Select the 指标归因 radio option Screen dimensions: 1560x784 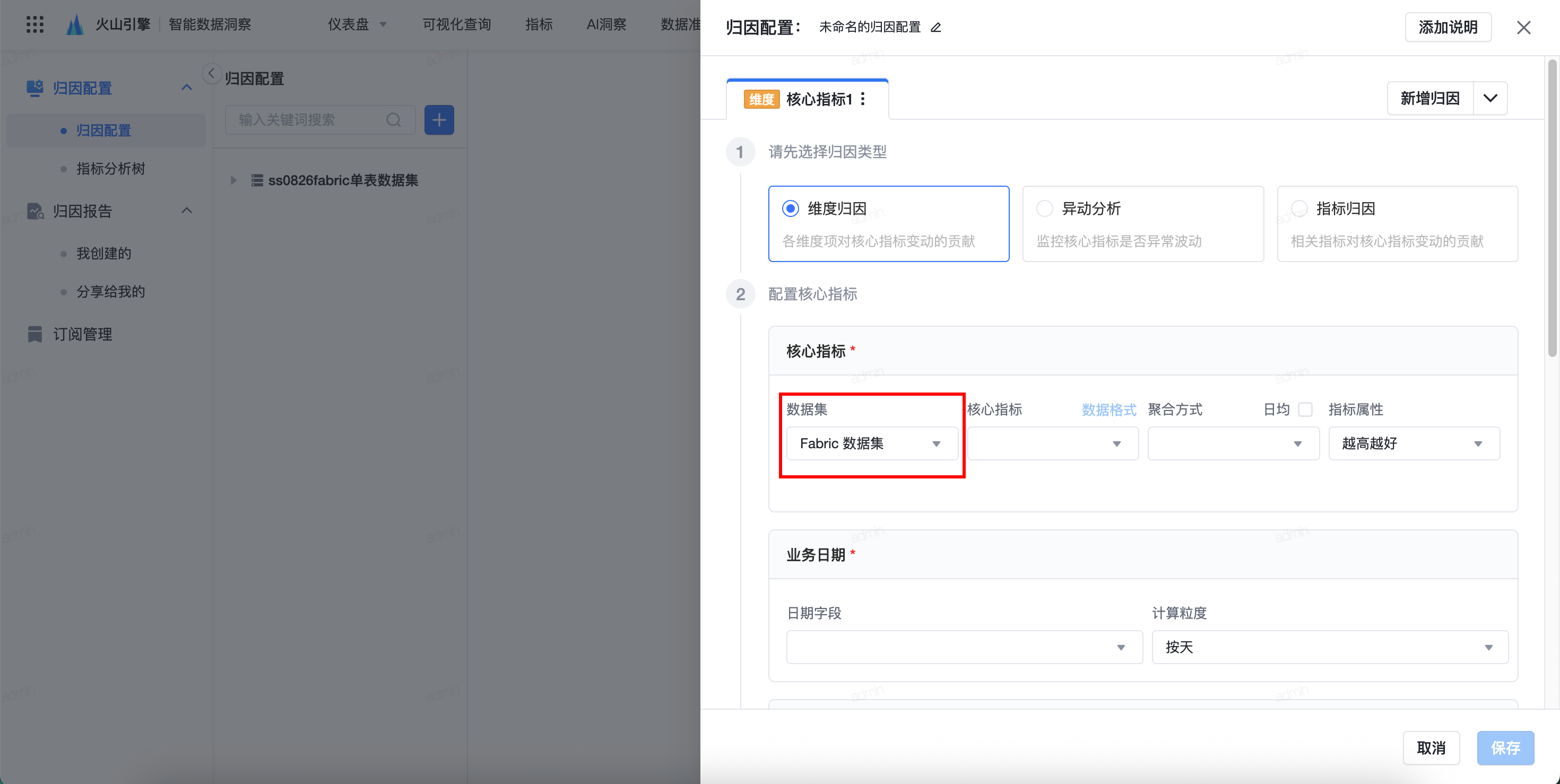1299,209
